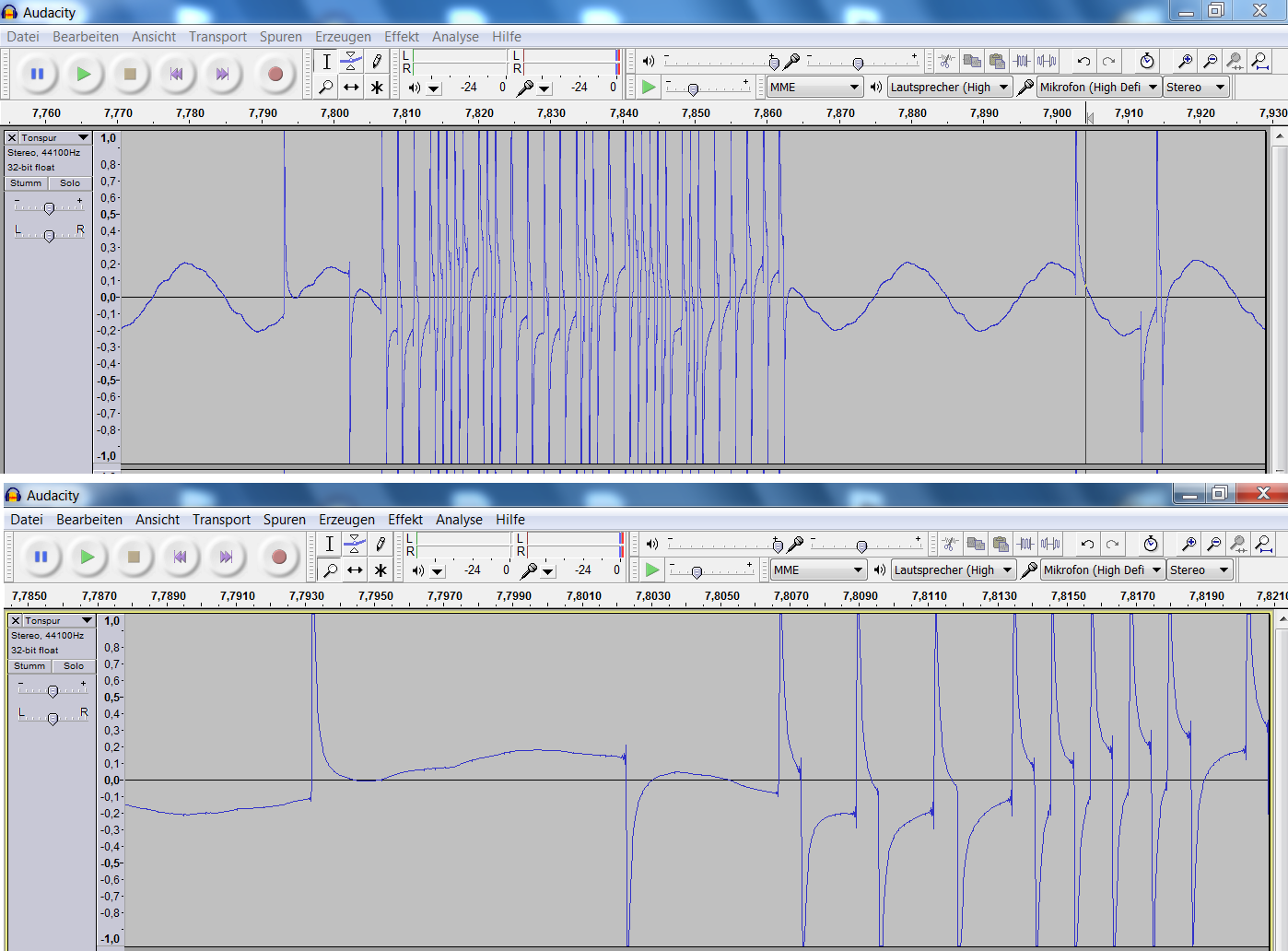Undo last action in lower Audacity window
1288x951 pixels.
tap(1087, 544)
